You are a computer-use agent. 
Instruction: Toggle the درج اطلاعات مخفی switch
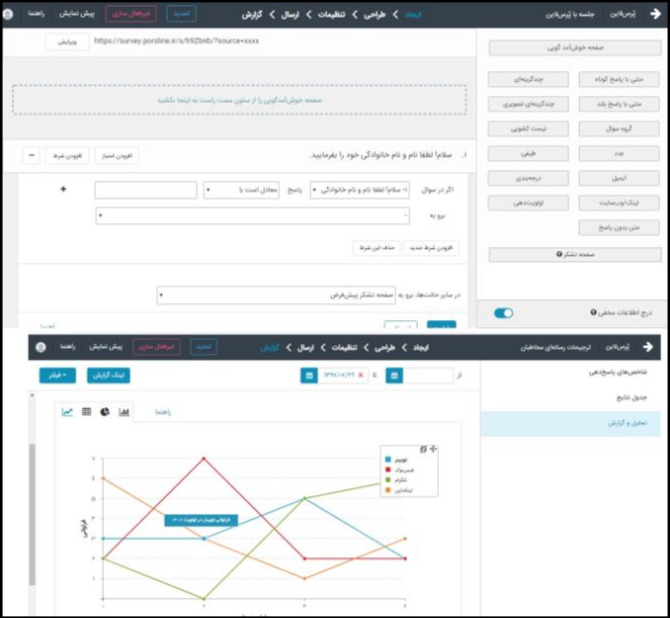point(503,313)
